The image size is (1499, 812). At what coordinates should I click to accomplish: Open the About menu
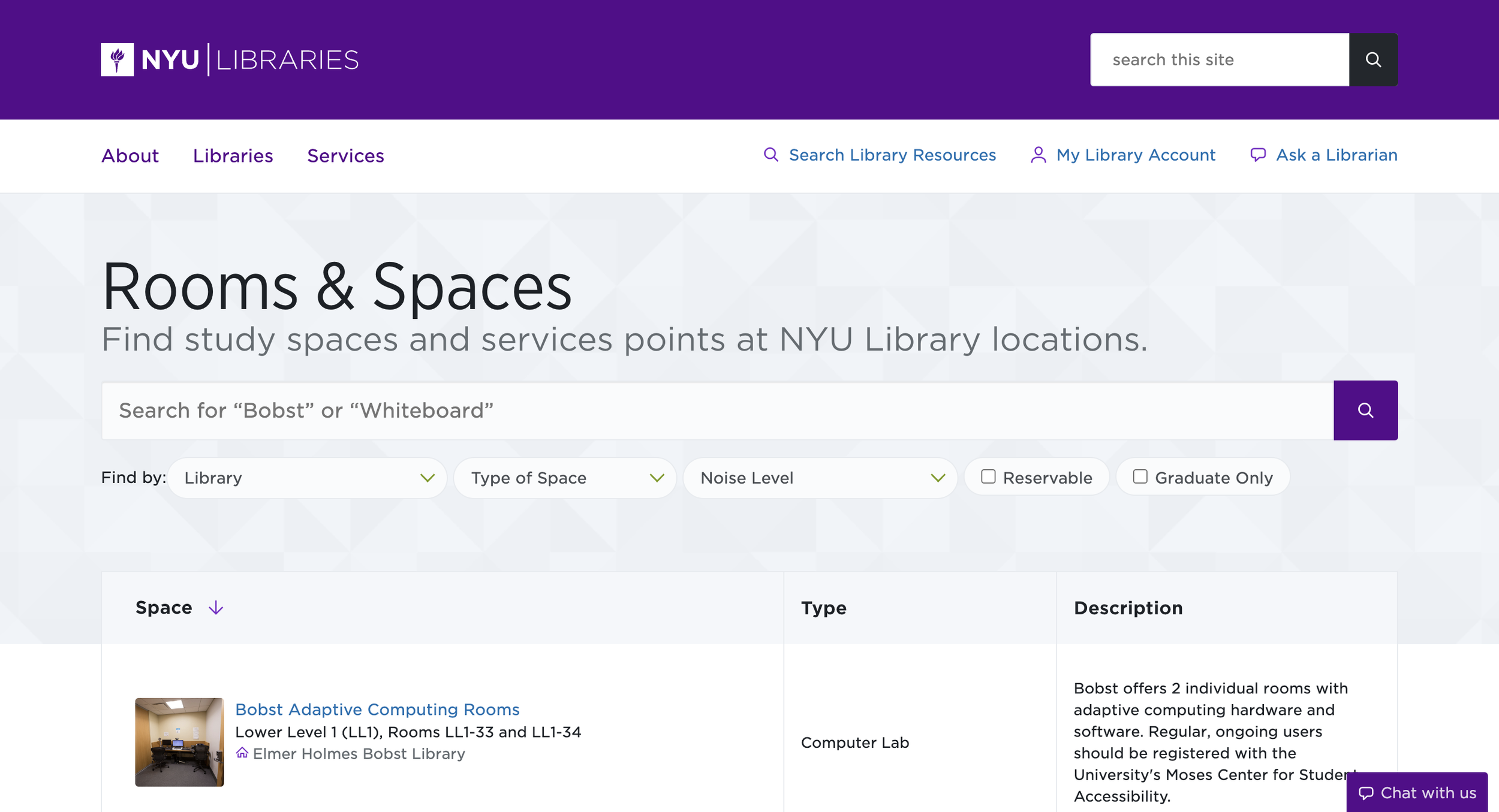pyautogui.click(x=130, y=156)
